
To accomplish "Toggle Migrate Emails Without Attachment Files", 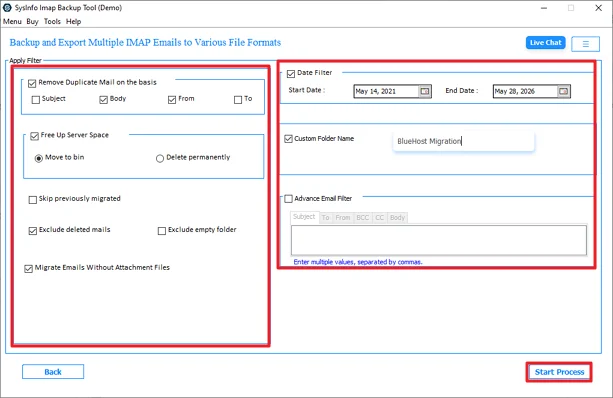I will [x=28, y=269].
